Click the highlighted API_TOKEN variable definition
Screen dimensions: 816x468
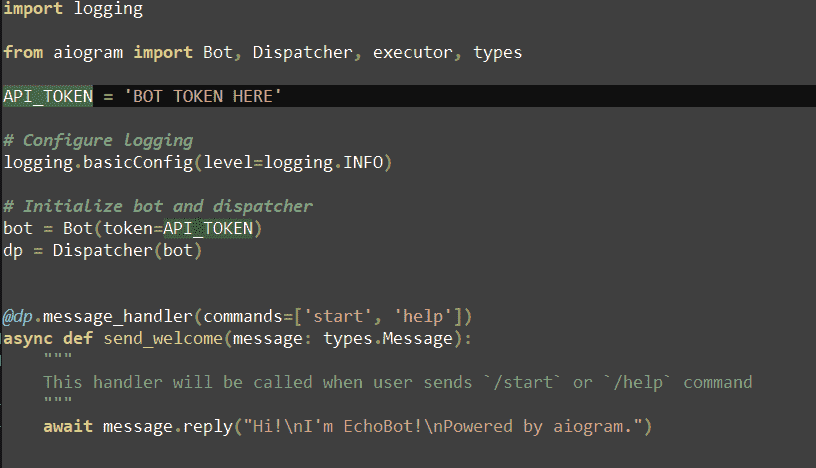click(48, 96)
